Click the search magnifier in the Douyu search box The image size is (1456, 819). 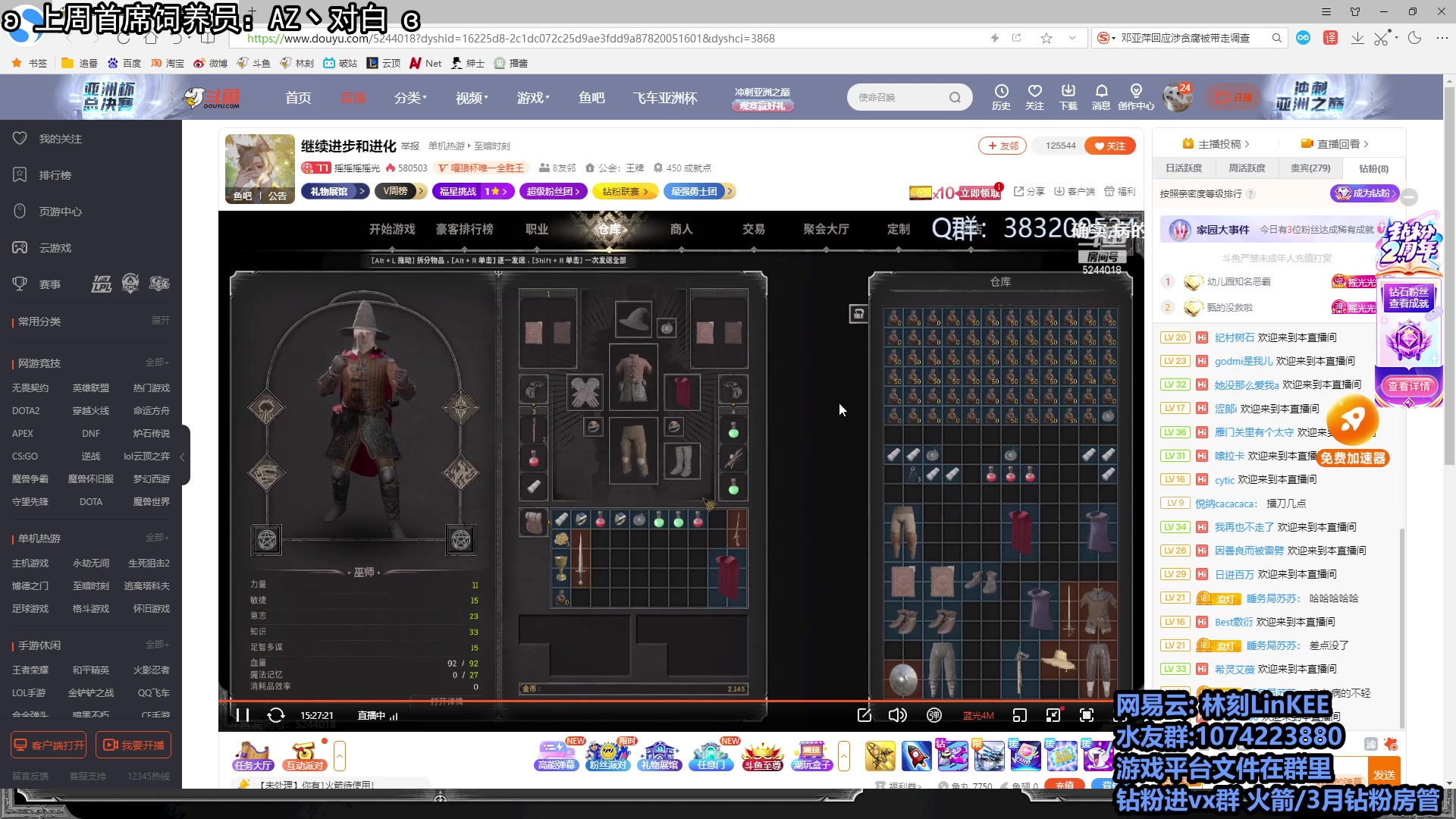[955, 97]
